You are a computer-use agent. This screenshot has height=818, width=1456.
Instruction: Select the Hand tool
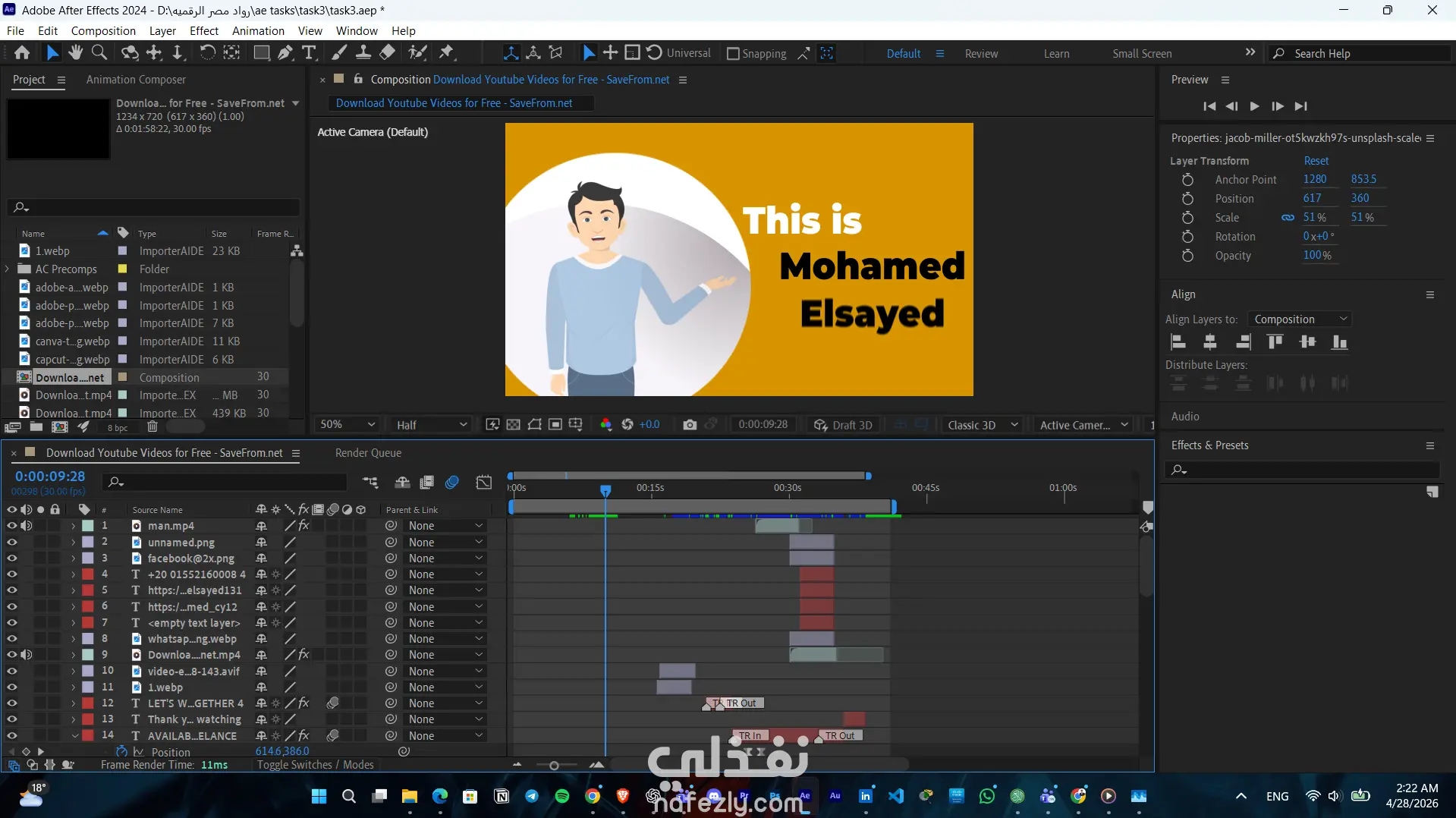pos(75,52)
